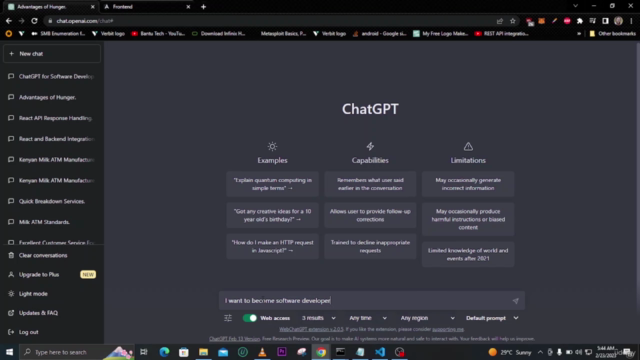Screen dimensions: 640x360
Task: Switch to the Frontend browser tab
Action: [145, 7]
